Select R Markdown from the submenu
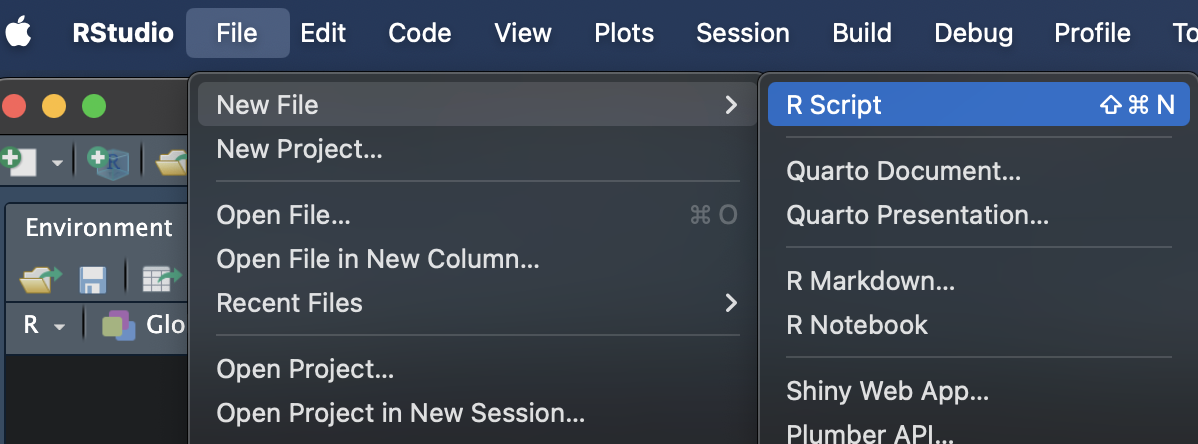The image size is (1198, 444). tap(870, 281)
